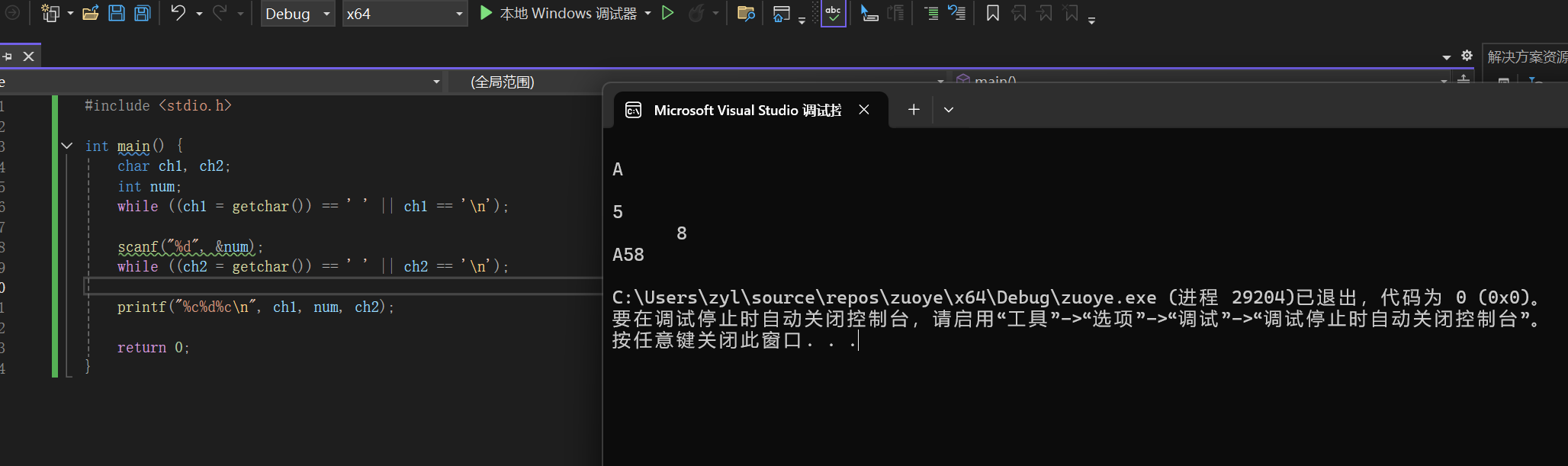Click the editor settings gear icon

point(1467,56)
